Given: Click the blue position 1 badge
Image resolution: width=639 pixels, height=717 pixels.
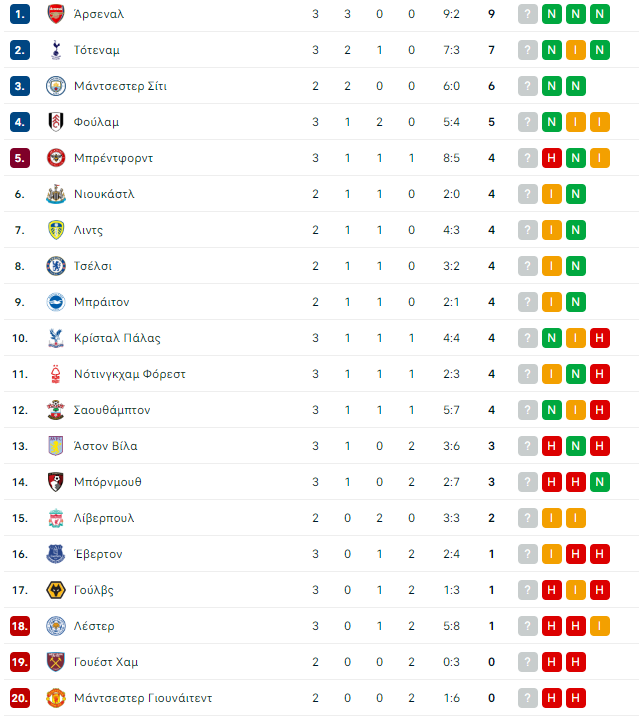Looking at the screenshot, I should coord(20,14).
